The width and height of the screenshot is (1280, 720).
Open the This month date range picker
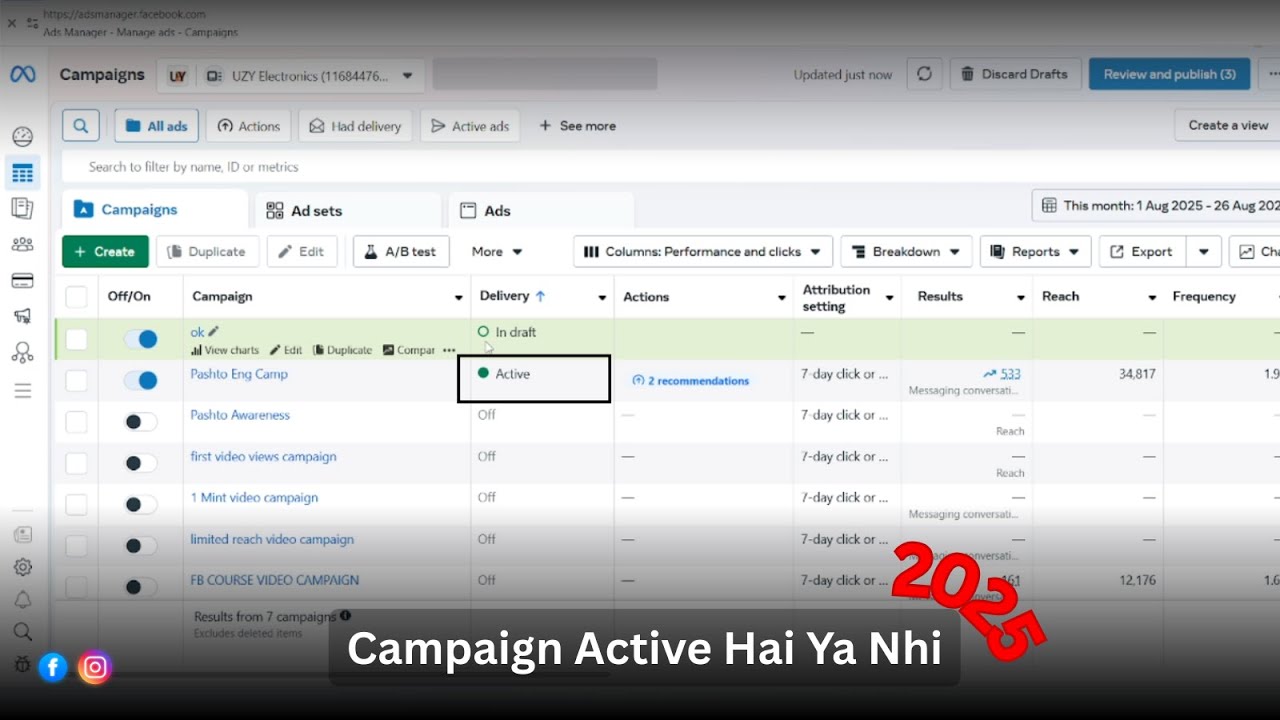pos(1156,205)
